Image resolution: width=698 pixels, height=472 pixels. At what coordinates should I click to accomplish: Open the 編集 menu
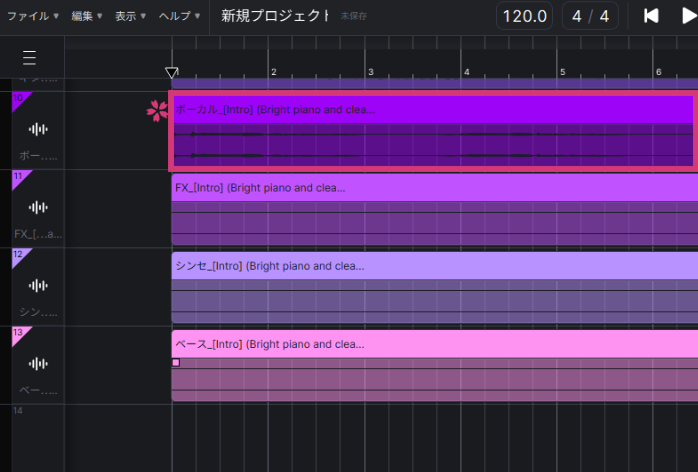coord(88,16)
